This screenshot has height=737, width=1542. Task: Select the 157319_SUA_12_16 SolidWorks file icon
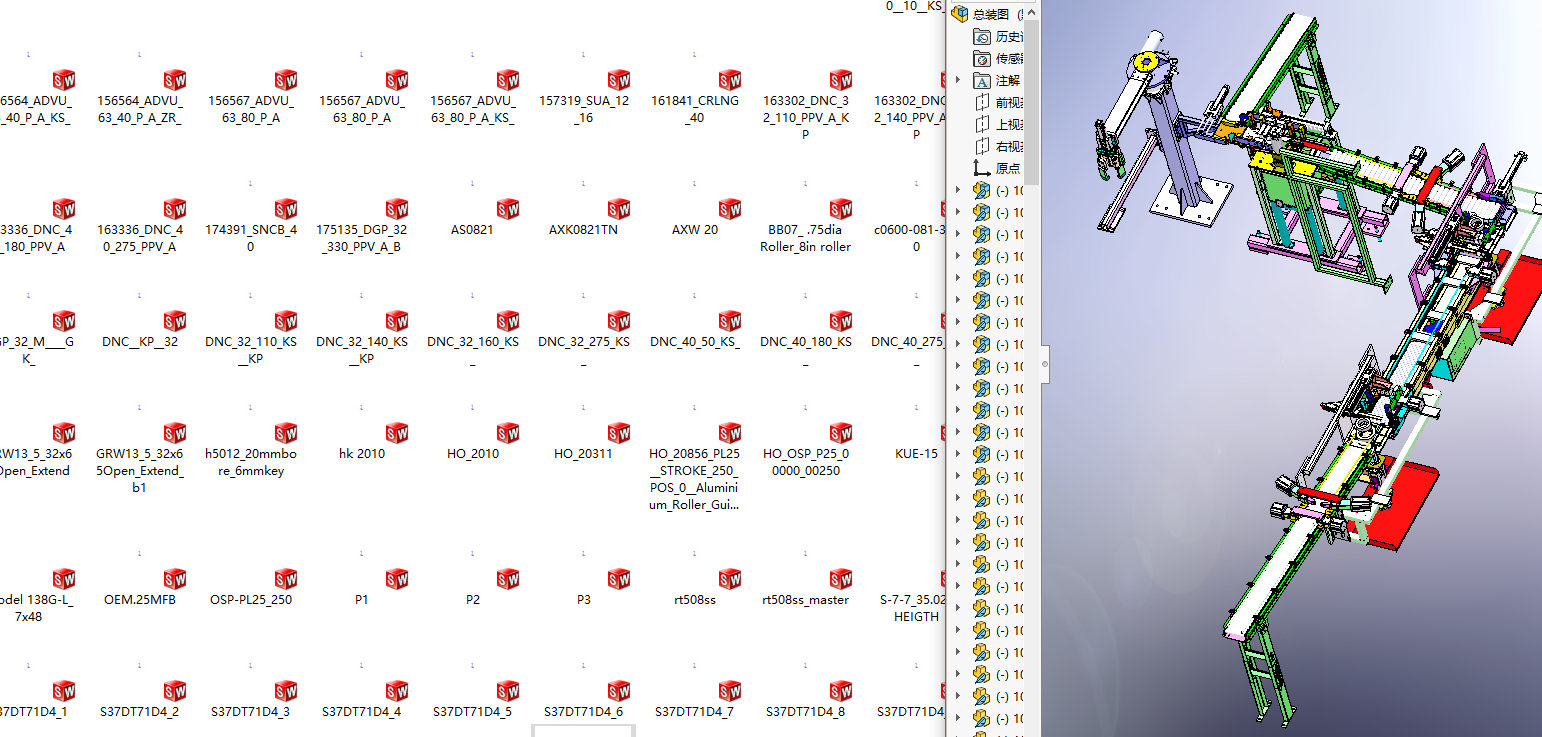(x=619, y=80)
